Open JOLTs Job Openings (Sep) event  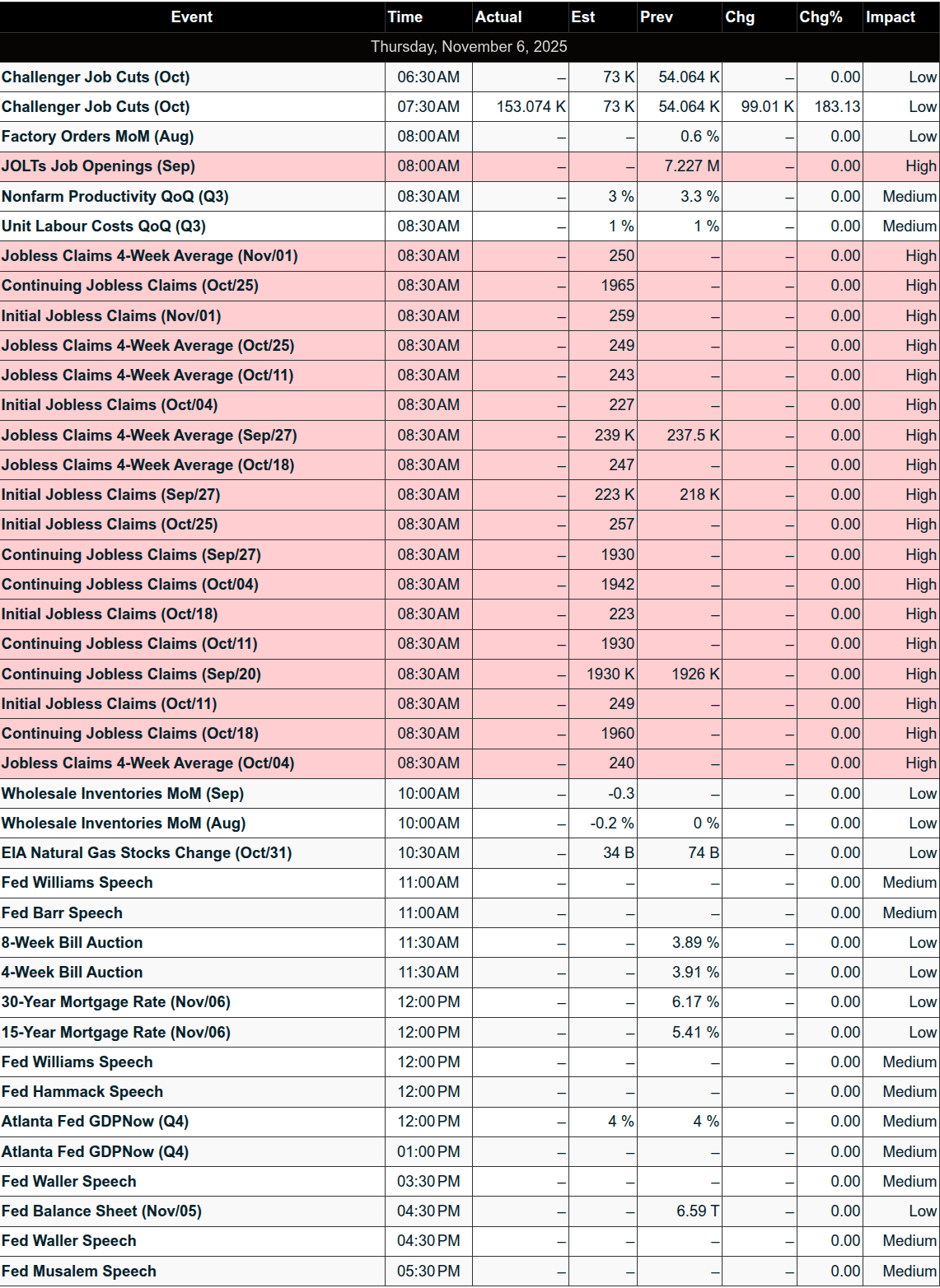coord(98,166)
